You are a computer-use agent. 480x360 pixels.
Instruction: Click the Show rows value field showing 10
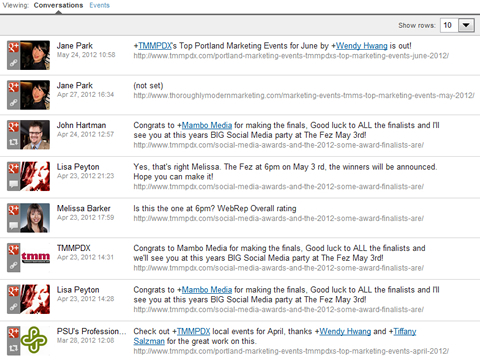449,25
